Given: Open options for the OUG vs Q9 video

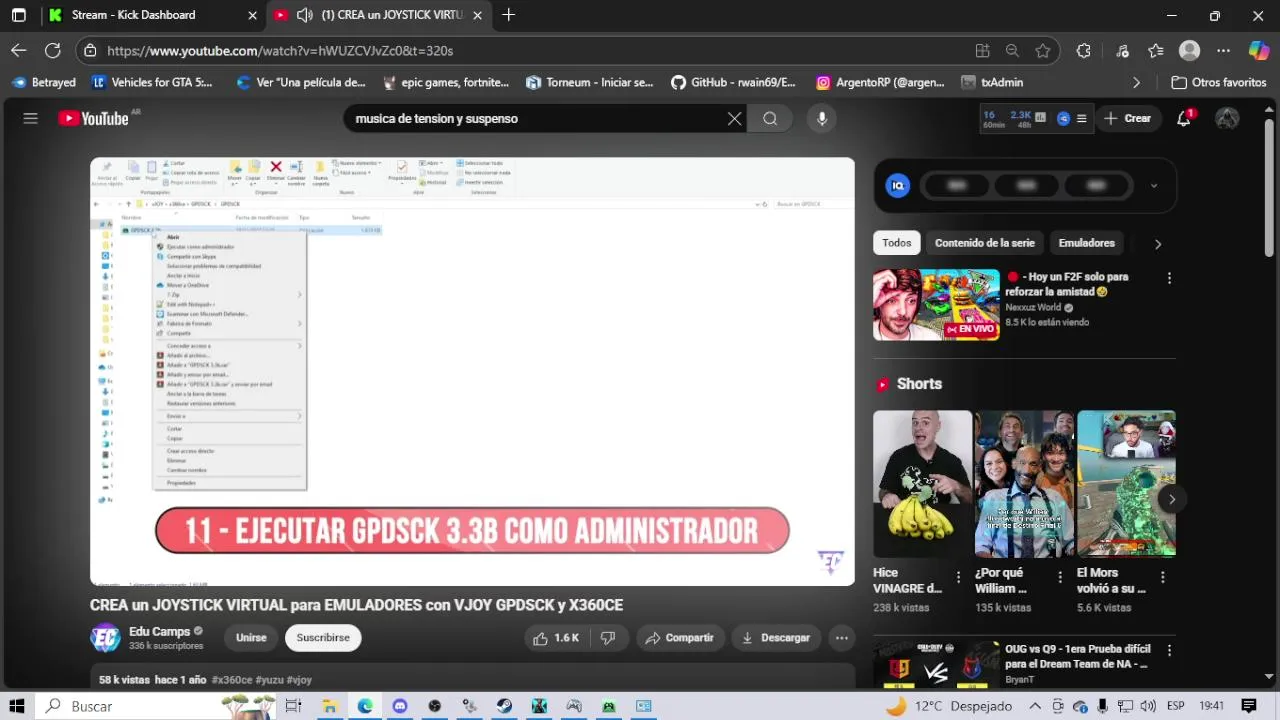Looking at the screenshot, I should [x=1169, y=650].
